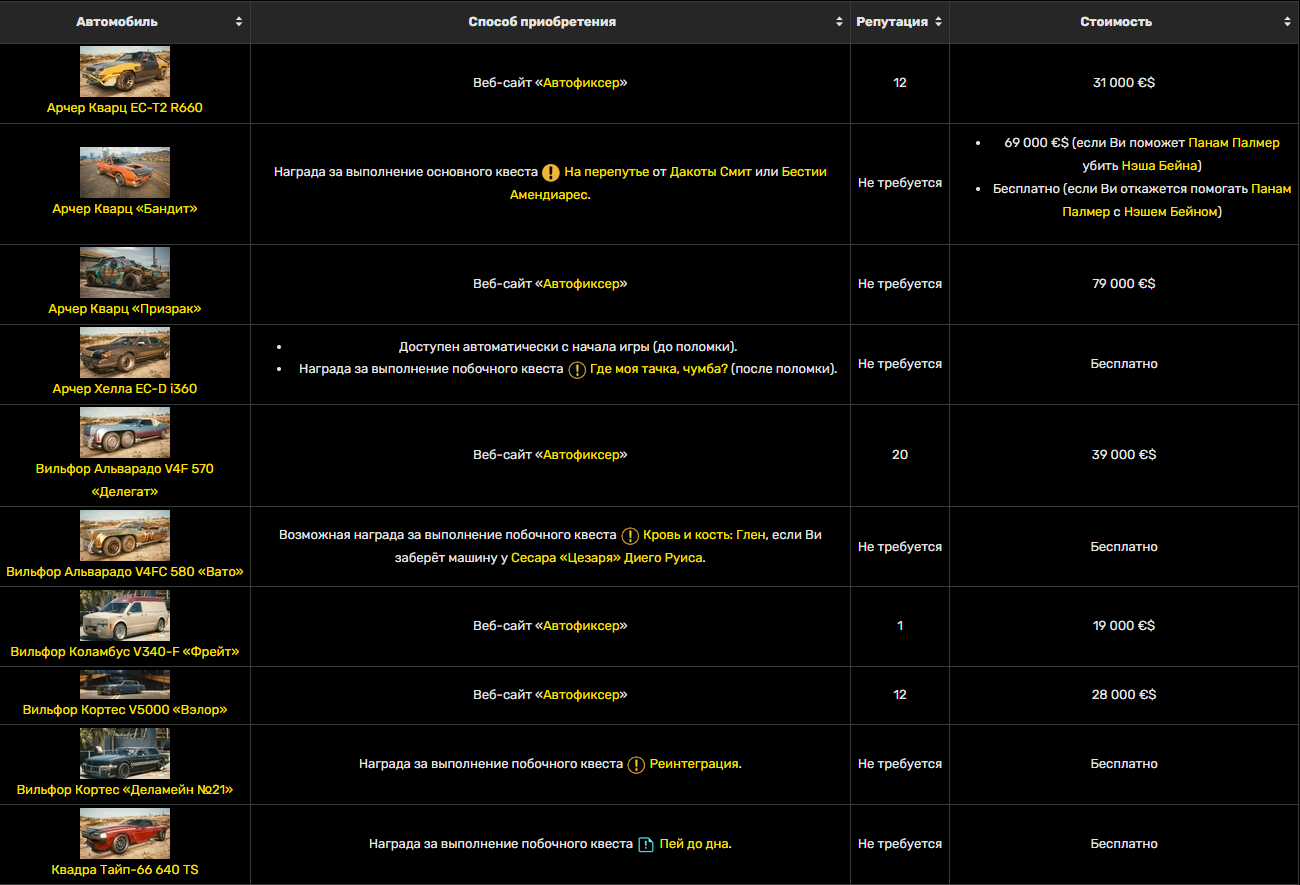Open Арчер Кварц «Бандит» link

[125, 209]
